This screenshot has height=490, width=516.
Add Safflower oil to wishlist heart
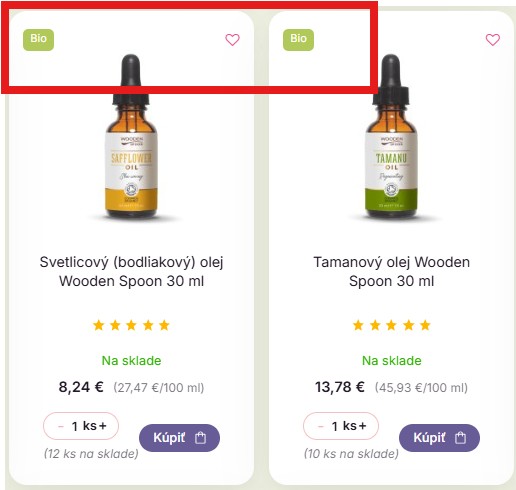(x=232, y=40)
